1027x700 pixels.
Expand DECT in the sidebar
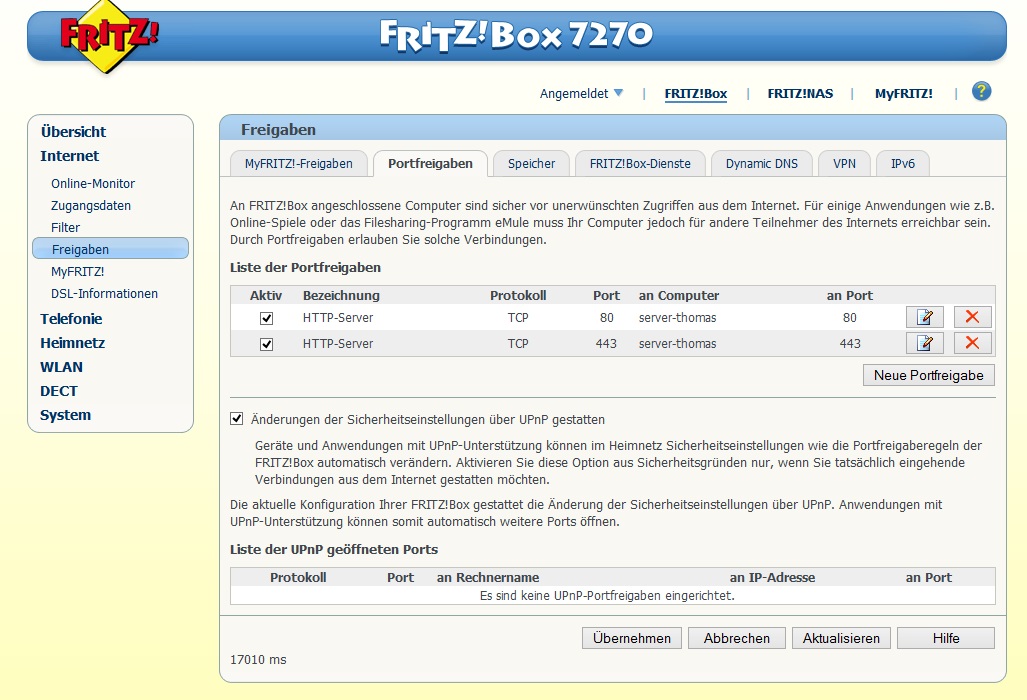58,391
